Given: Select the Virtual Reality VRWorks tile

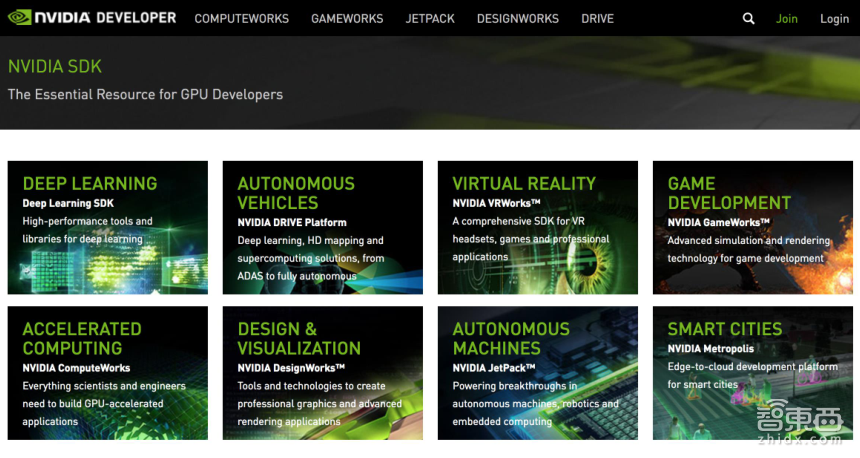Looking at the screenshot, I should [537, 228].
